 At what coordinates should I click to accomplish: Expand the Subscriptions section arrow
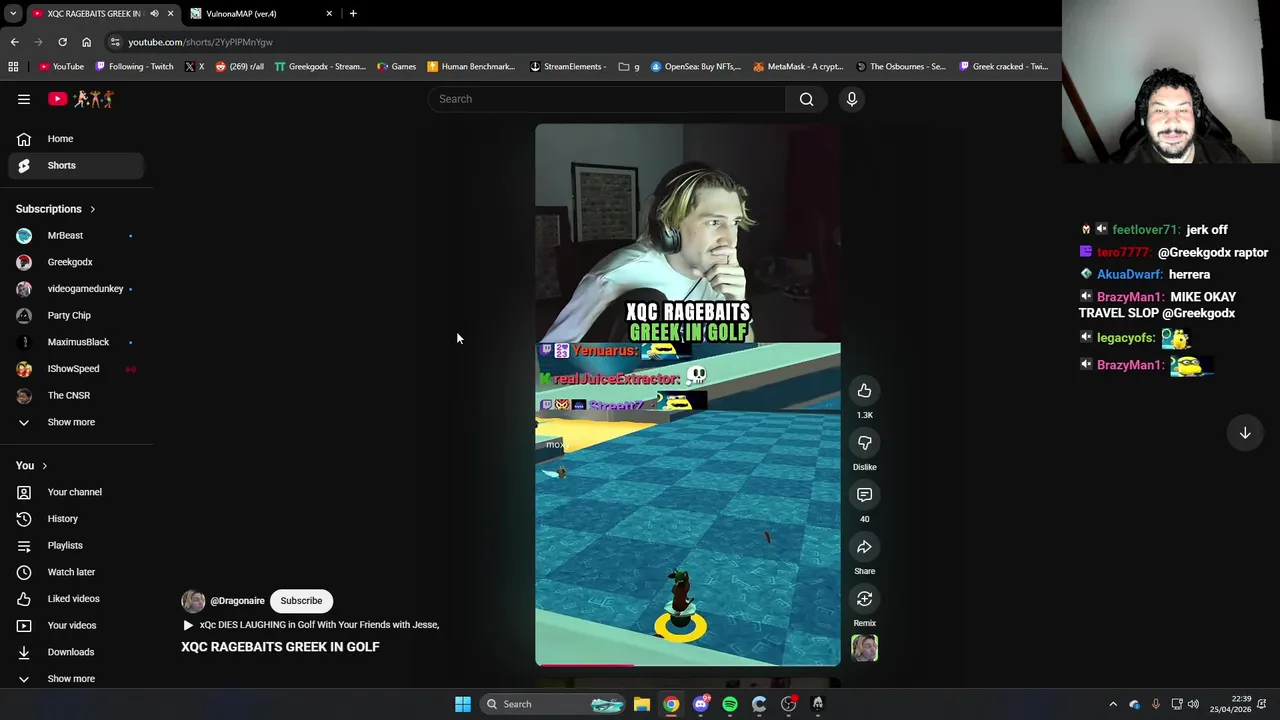[x=92, y=209]
